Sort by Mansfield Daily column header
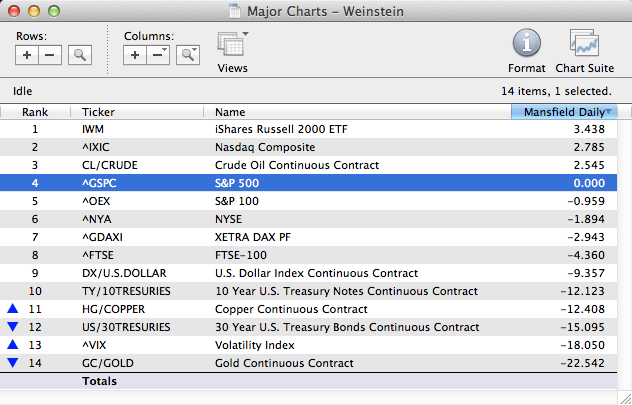The width and height of the screenshot is (632, 405). (x=563, y=112)
